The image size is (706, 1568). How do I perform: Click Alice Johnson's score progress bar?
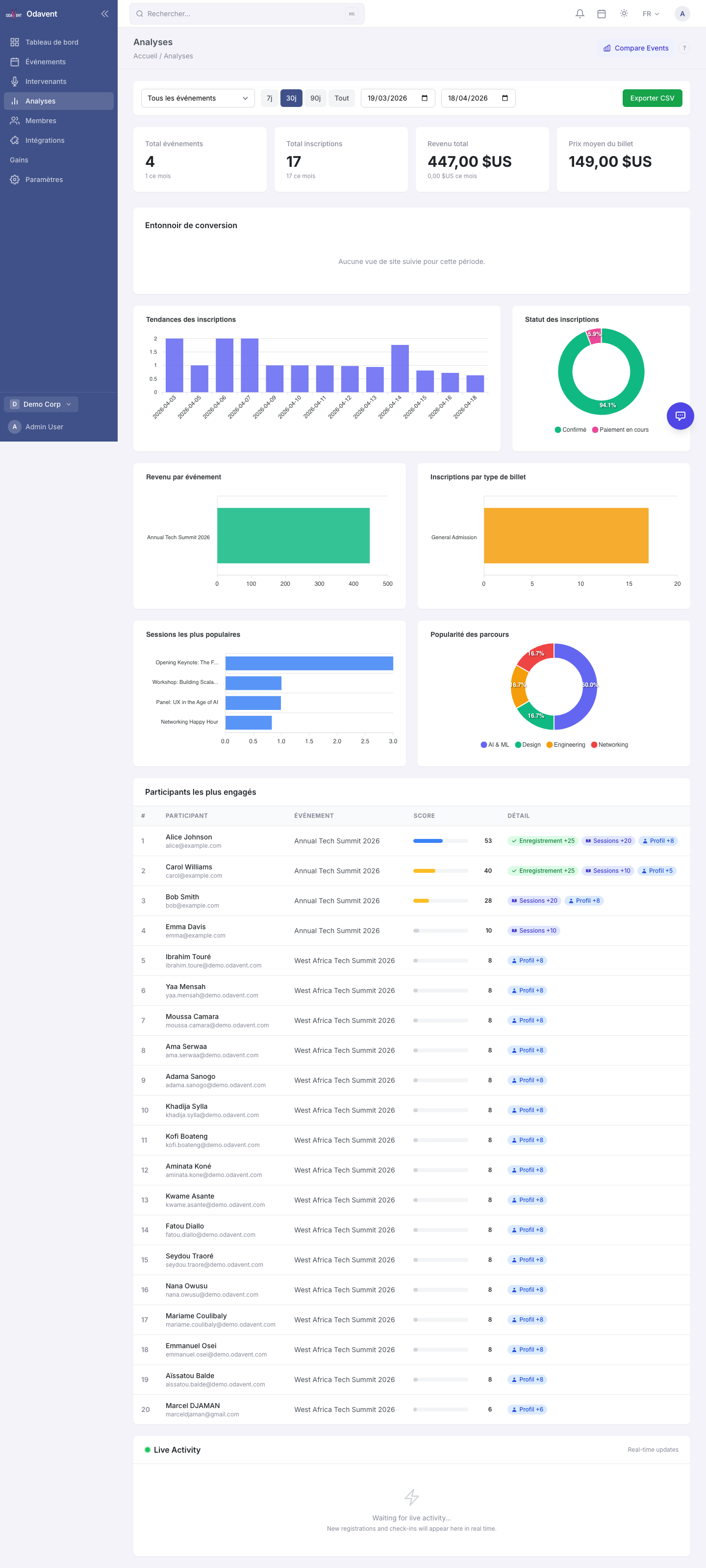(440, 840)
